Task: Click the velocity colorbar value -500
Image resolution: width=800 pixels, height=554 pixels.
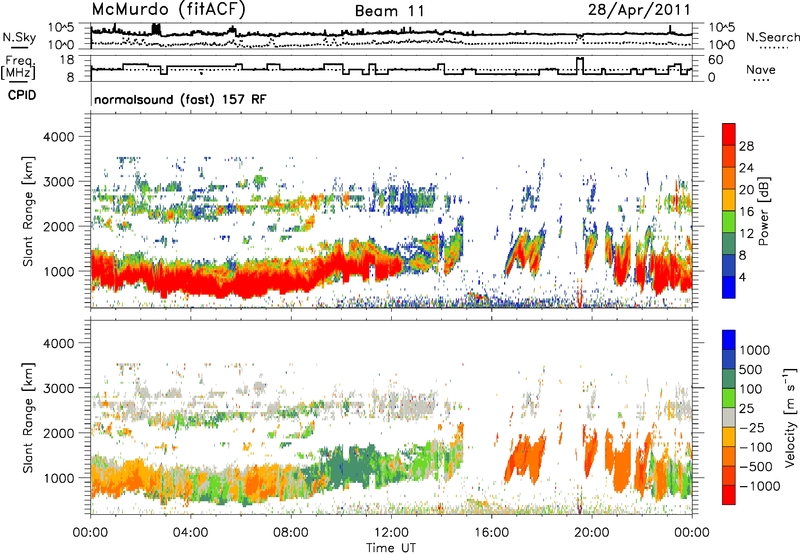Action: pos(756,467)
